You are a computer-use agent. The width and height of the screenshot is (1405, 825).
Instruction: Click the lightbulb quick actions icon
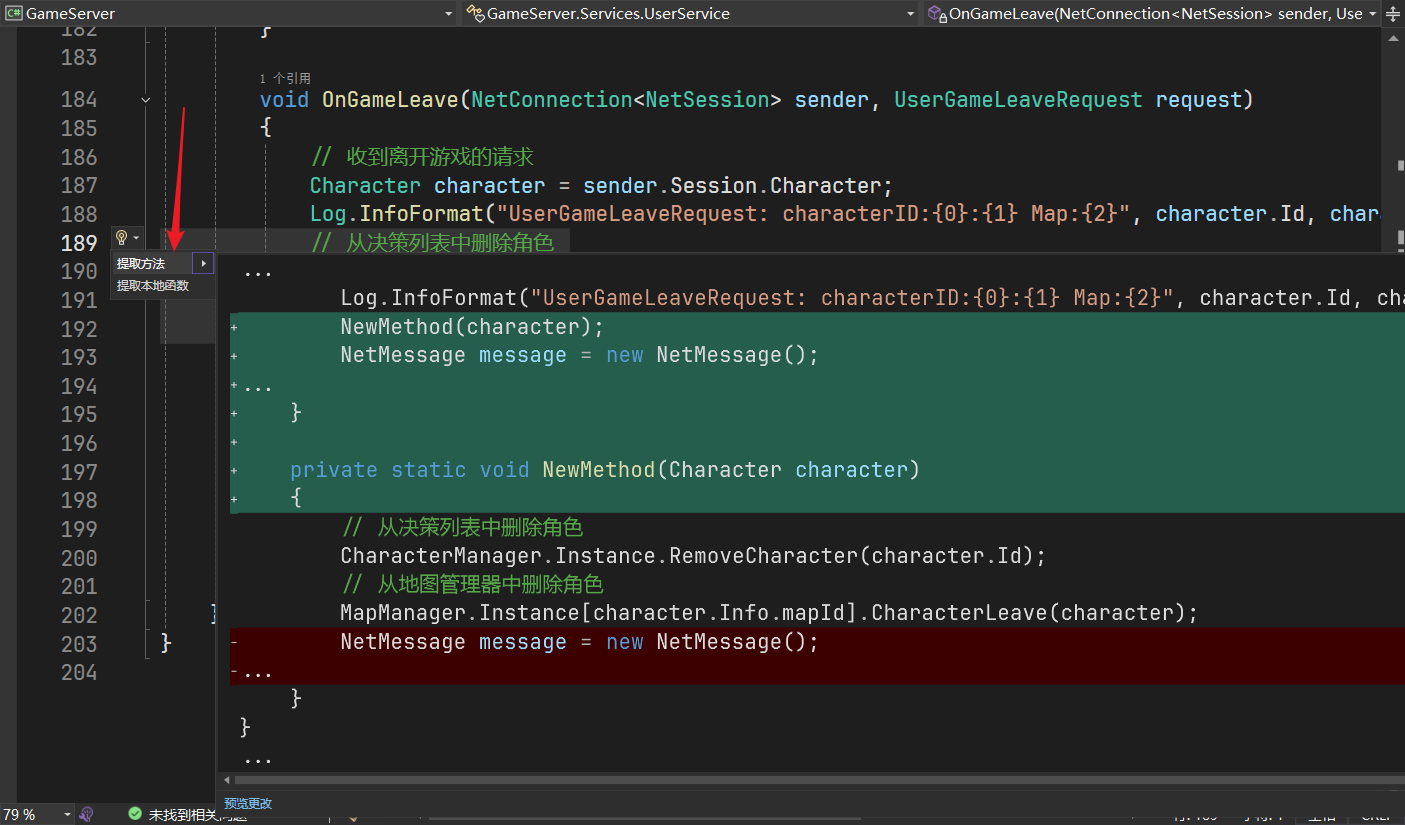[x=121, y=238]
